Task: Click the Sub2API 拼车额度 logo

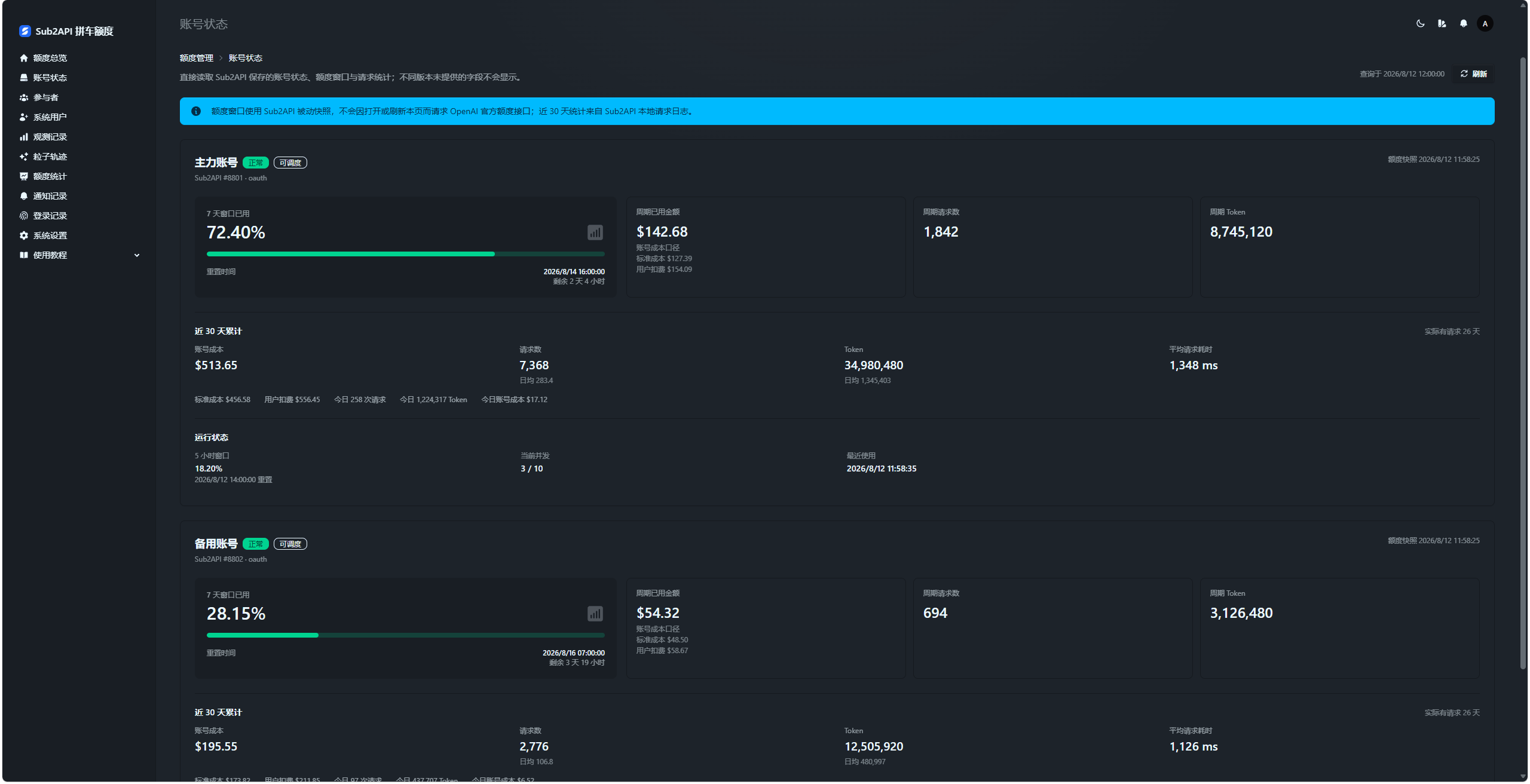Action: pyautogui.click(x=66, y=31)
